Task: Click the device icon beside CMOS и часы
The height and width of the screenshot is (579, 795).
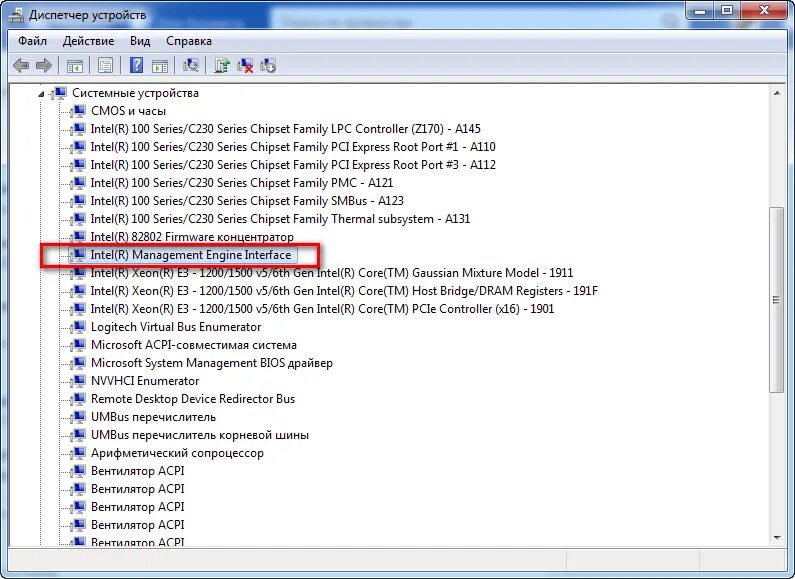Action: [x=79, y=111]
